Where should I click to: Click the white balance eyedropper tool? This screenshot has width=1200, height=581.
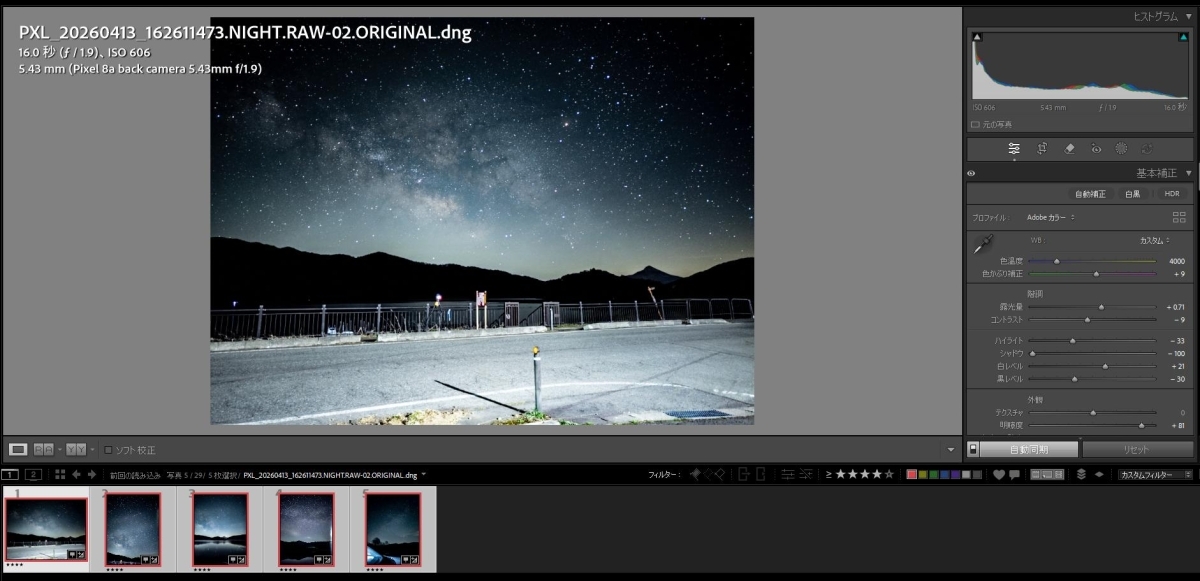click(x=983, y=244)
